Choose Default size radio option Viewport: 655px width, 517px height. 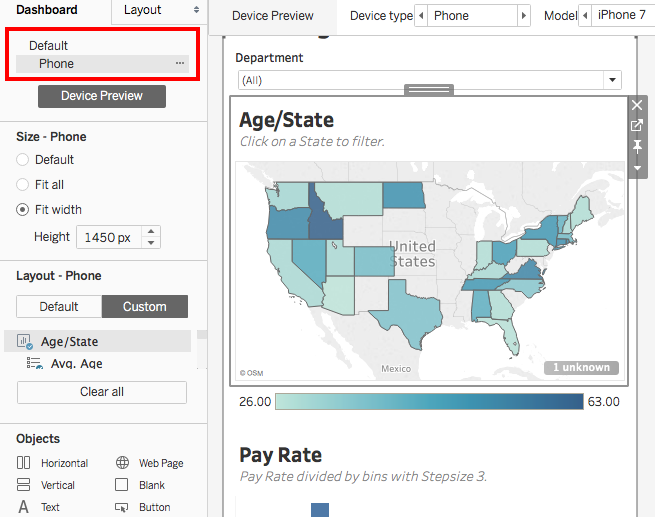(x=23, y=160)
